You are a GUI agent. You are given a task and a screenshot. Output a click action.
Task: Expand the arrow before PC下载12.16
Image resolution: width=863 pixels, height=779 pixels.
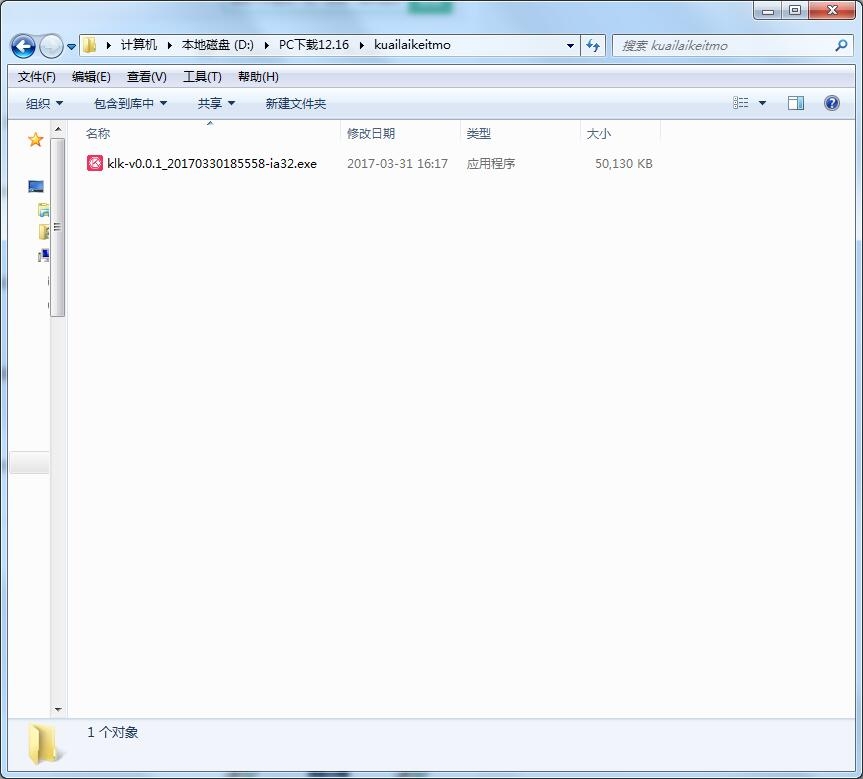(x=266, y=45)
